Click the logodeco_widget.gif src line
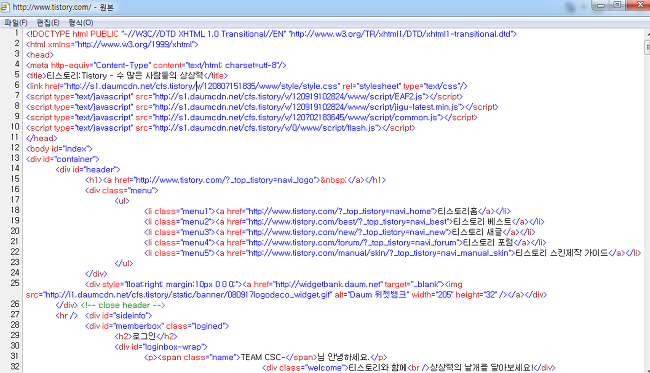This screenshot has height=373, width=650. (x=286, y=295)
